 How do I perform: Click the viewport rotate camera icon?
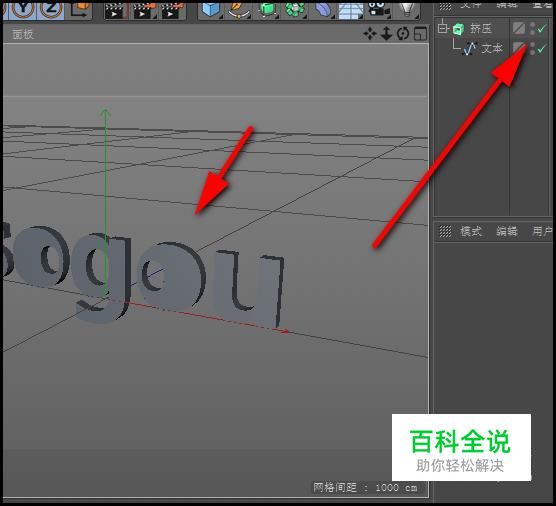pyautogui.click(x=403, y=34)
